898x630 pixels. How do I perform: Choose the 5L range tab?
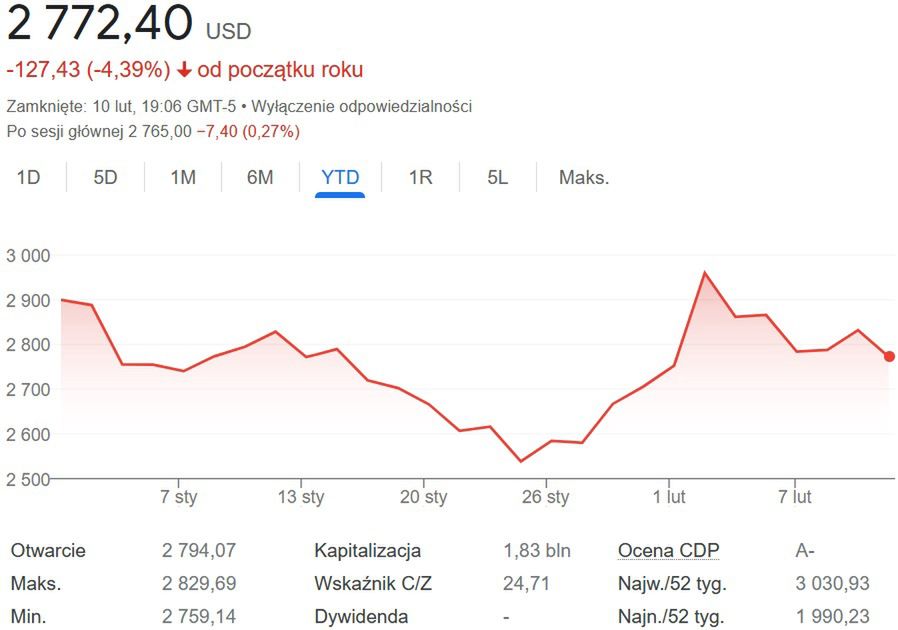(x=498, y=178)
